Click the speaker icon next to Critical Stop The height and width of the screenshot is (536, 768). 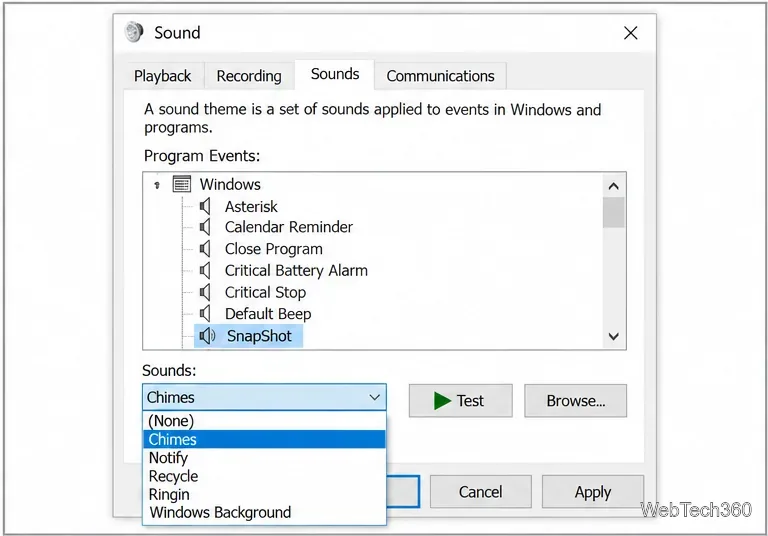(205, 292)
